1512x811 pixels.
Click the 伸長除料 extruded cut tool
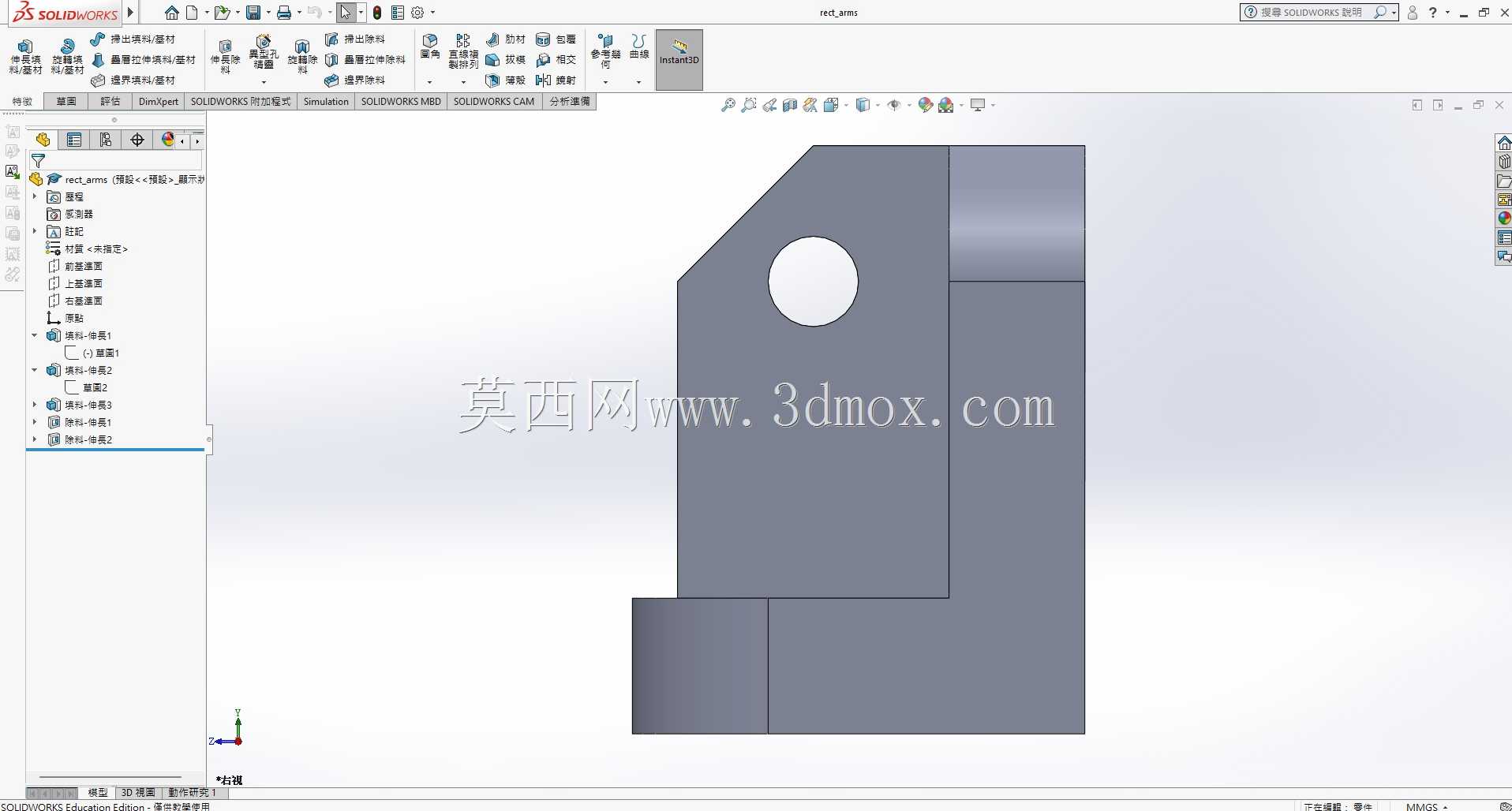coord(225,57)
